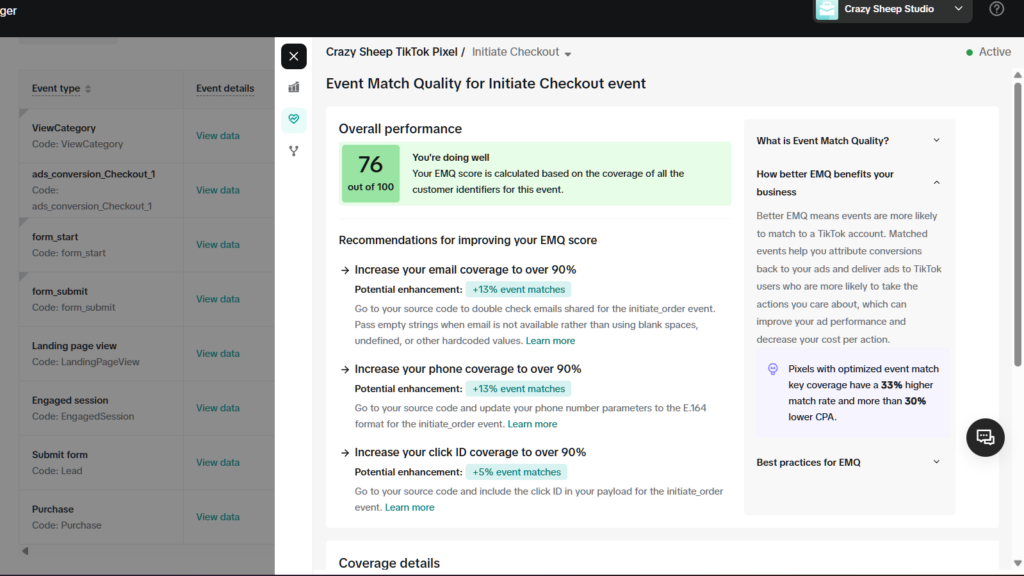
Task: Click the branch fork icon in sidebar
Action: point(293,151)
